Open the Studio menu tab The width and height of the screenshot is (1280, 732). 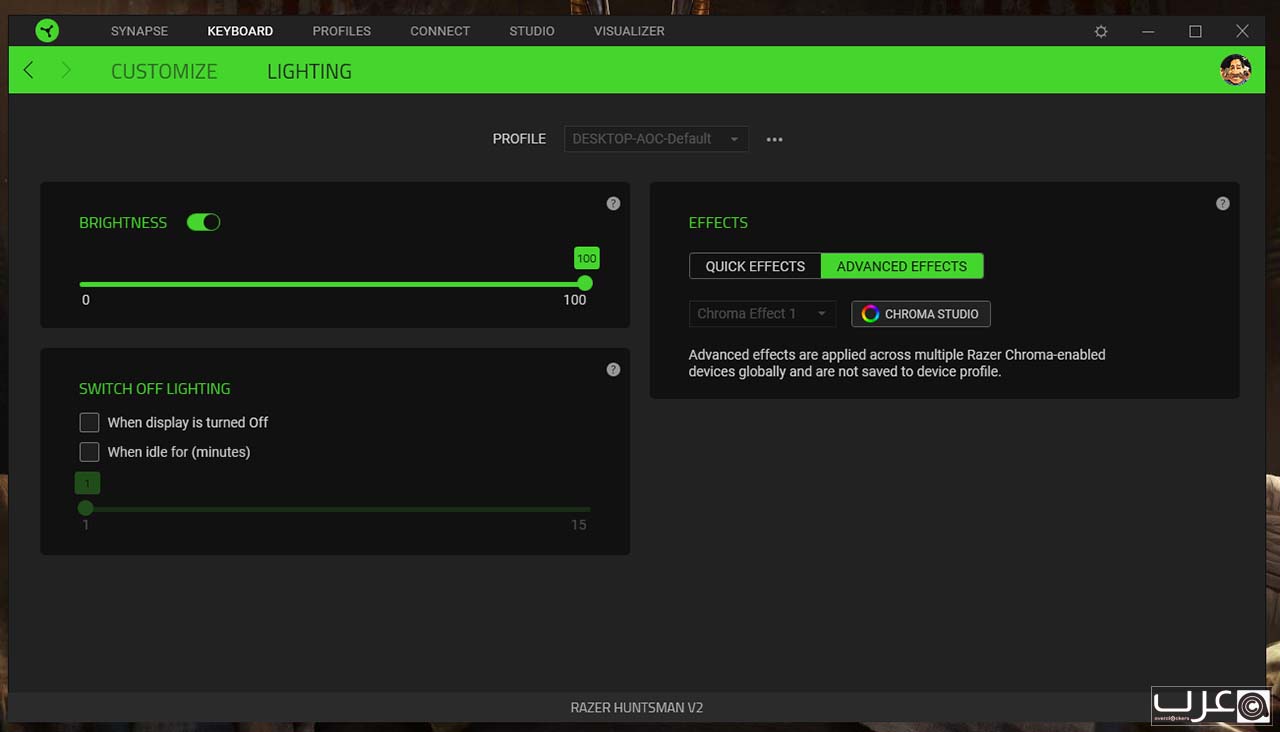click(x=531, y=31)
